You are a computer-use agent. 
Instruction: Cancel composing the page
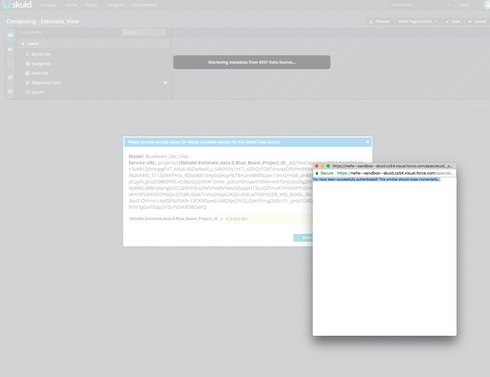coord(477,21)
